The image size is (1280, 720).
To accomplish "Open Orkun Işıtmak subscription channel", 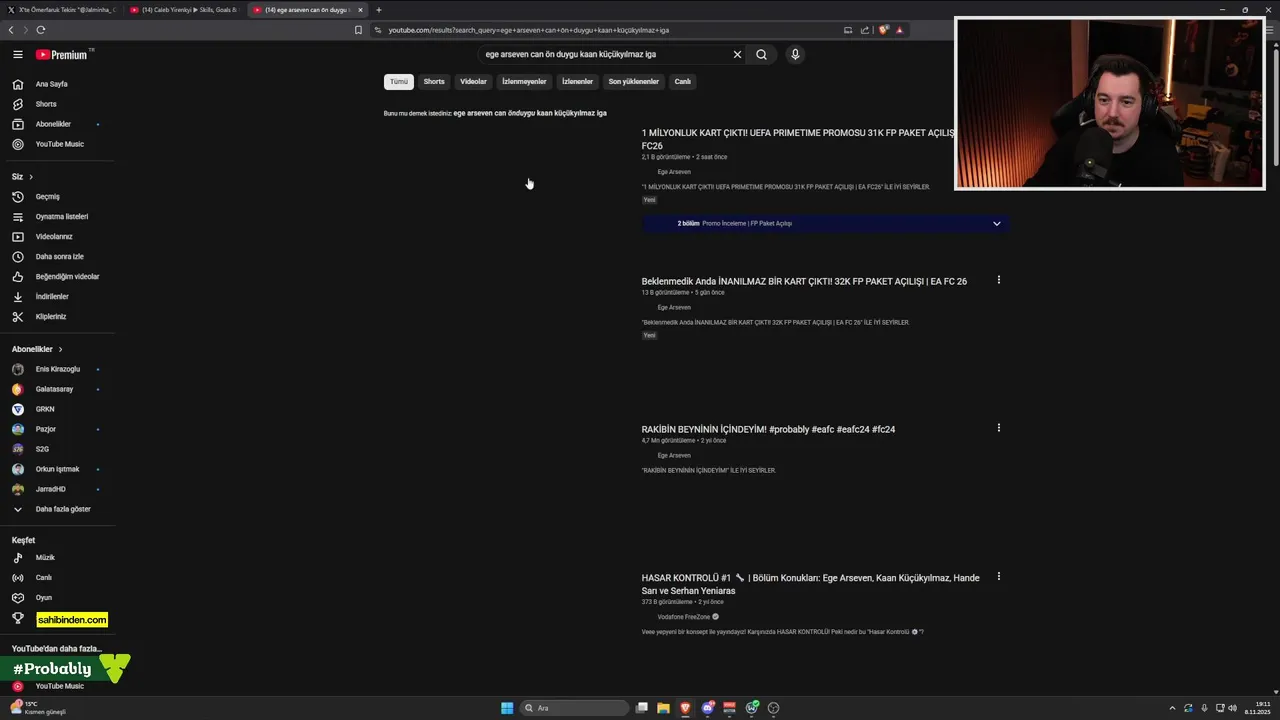I will pos(58,469).
